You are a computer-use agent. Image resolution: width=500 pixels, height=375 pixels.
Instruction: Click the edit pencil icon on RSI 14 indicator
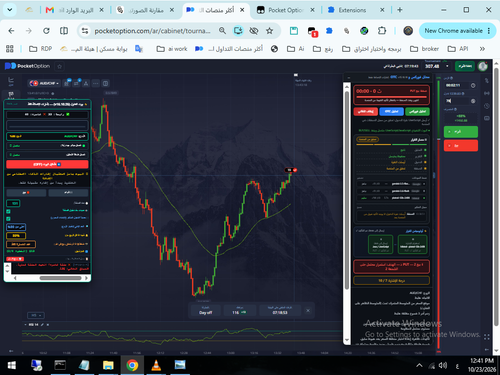coord(42,325)
